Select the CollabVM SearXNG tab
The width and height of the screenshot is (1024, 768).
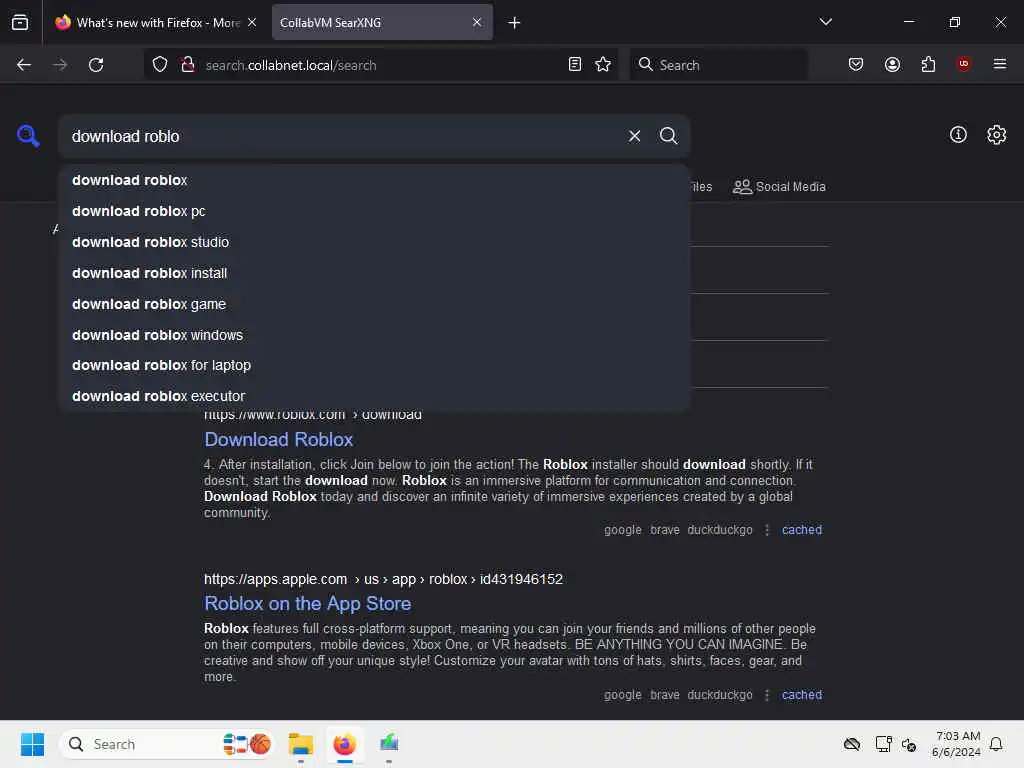(x=382, y=22)
